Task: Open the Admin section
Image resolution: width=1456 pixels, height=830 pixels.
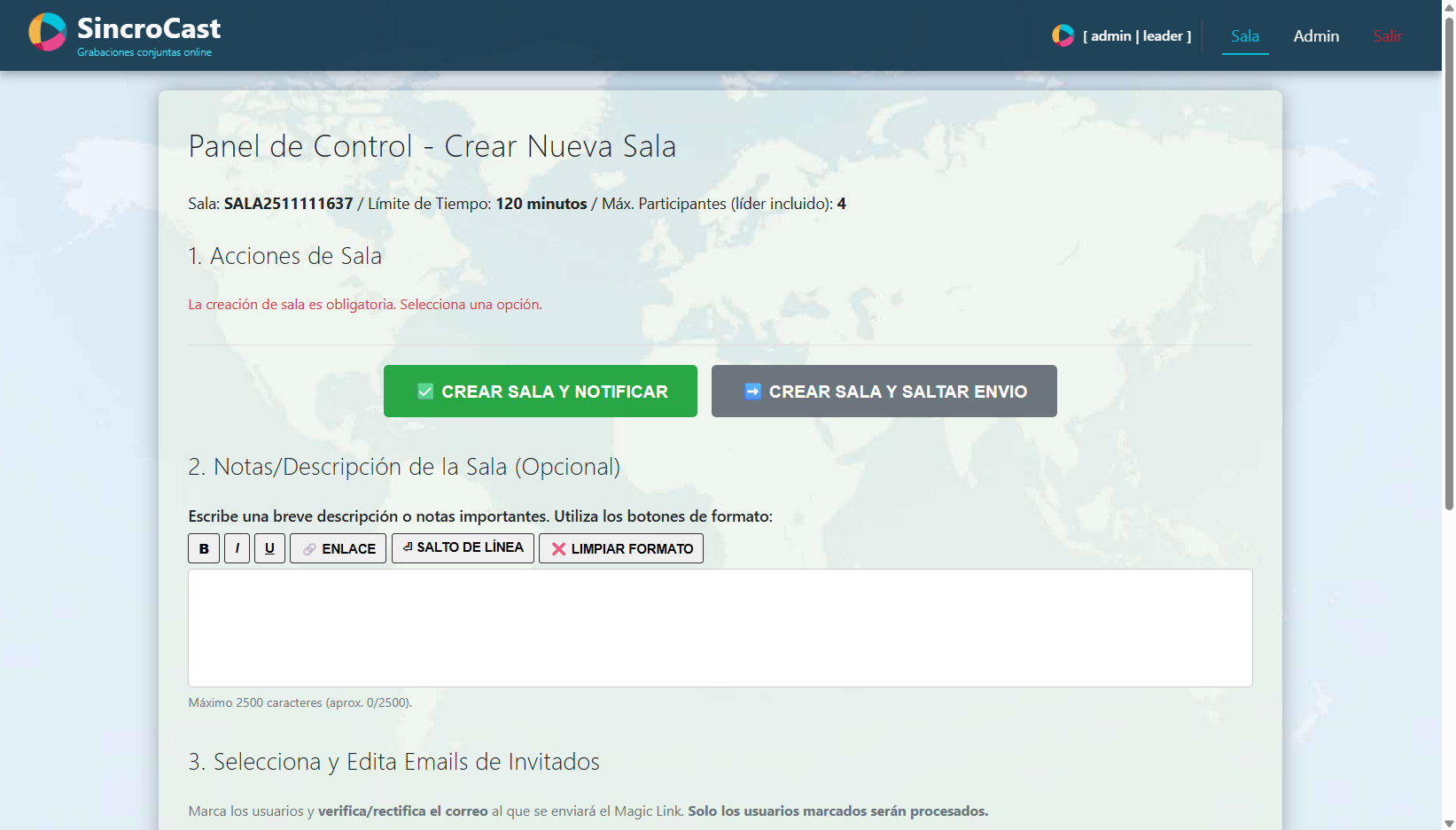Action: tap(1316, 36)
